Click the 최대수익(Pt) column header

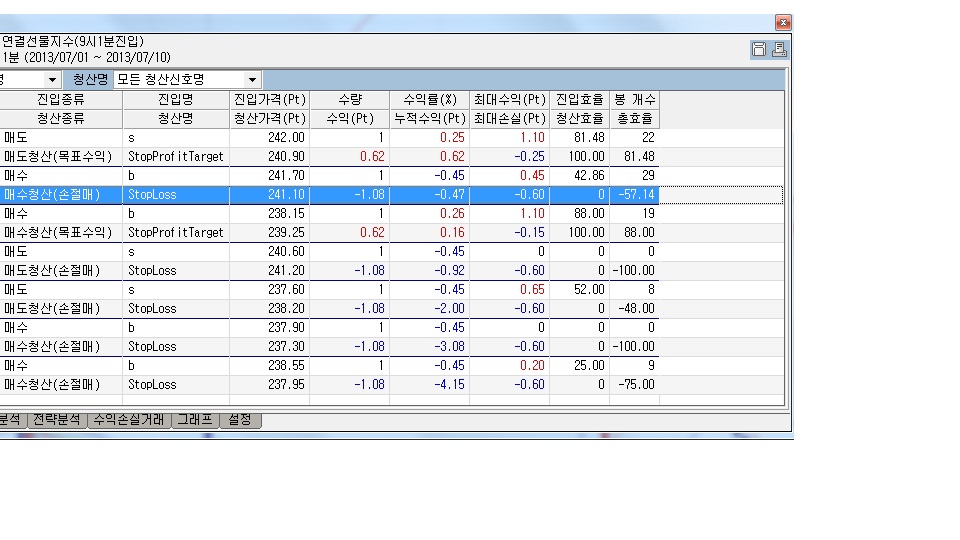[509, 100]
